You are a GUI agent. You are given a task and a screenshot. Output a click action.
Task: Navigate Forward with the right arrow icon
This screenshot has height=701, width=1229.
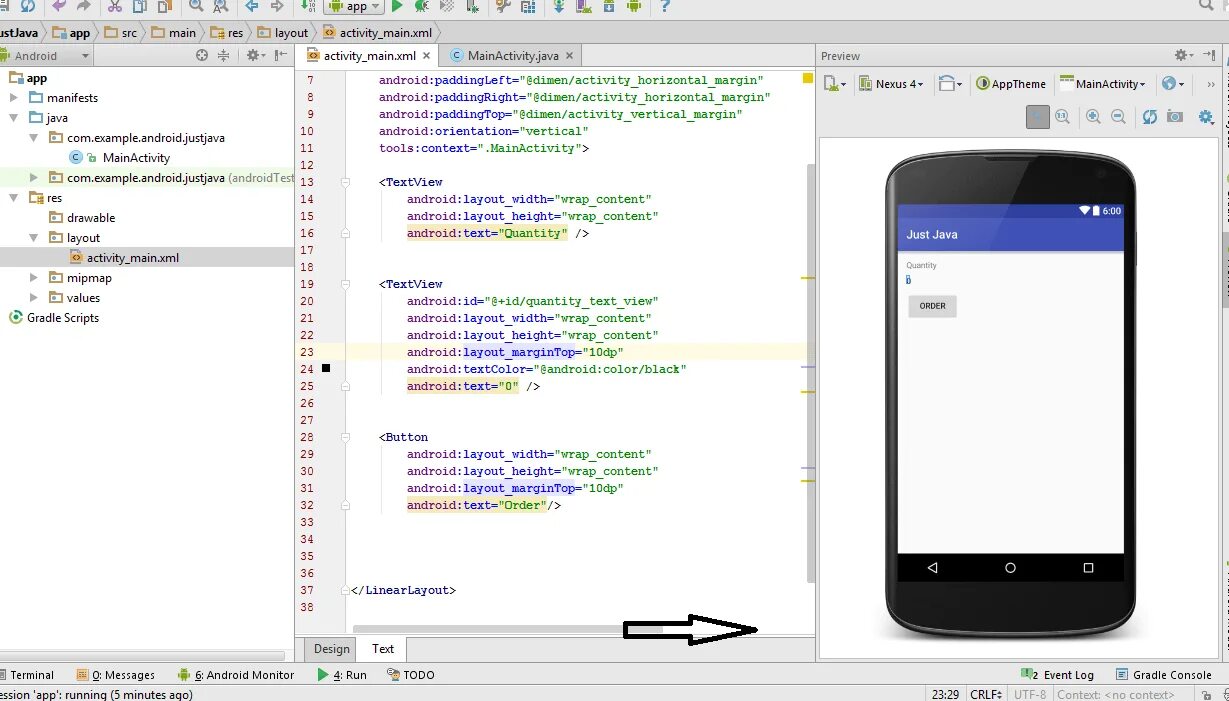[277, 7]
